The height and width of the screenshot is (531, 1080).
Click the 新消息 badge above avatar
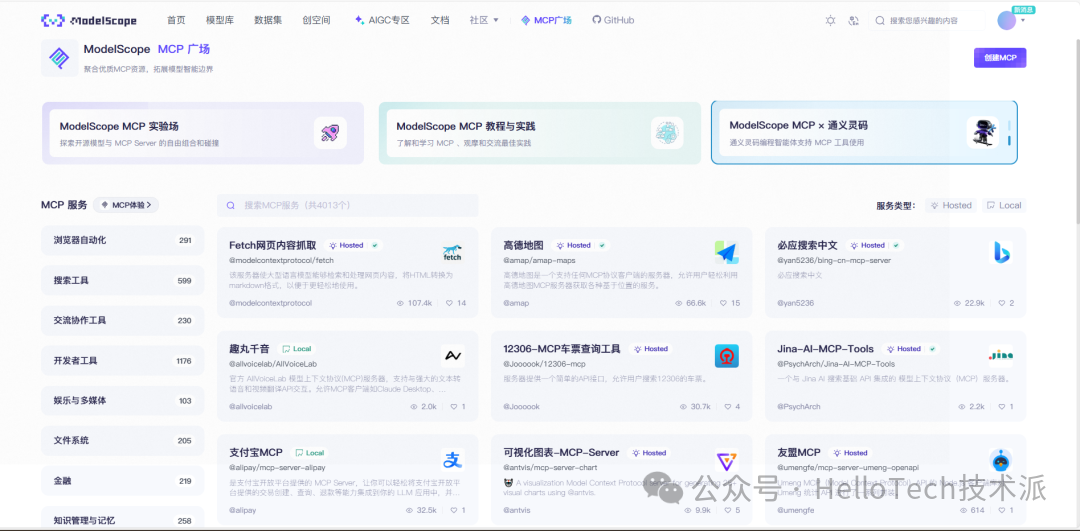point(1024,10)
